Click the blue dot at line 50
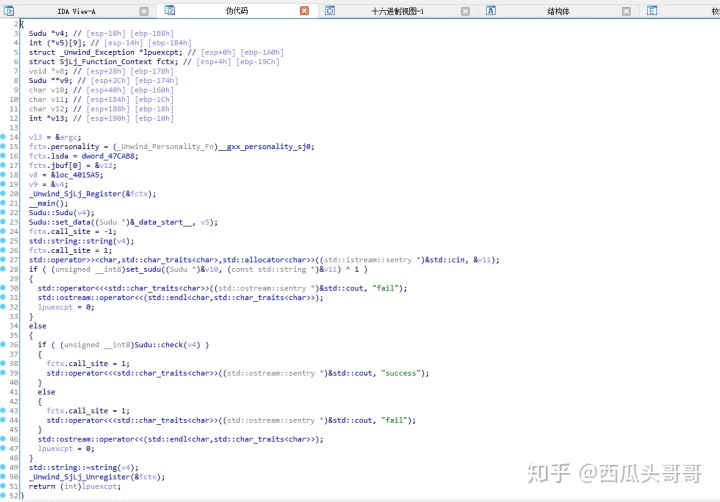720x502 pixels. point(3,477)
